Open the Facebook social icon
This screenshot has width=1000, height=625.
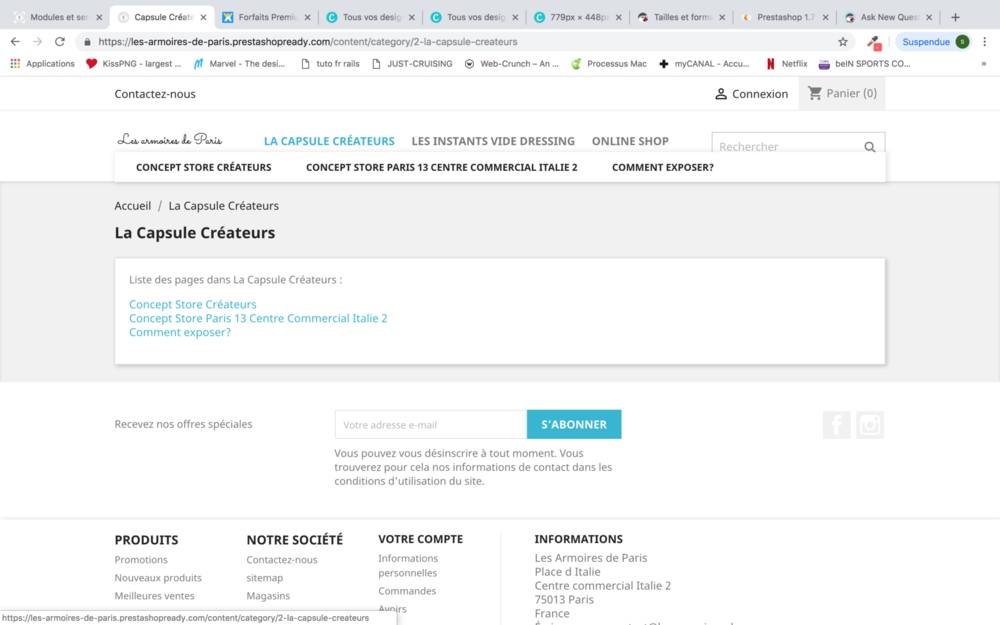point(836,425)
